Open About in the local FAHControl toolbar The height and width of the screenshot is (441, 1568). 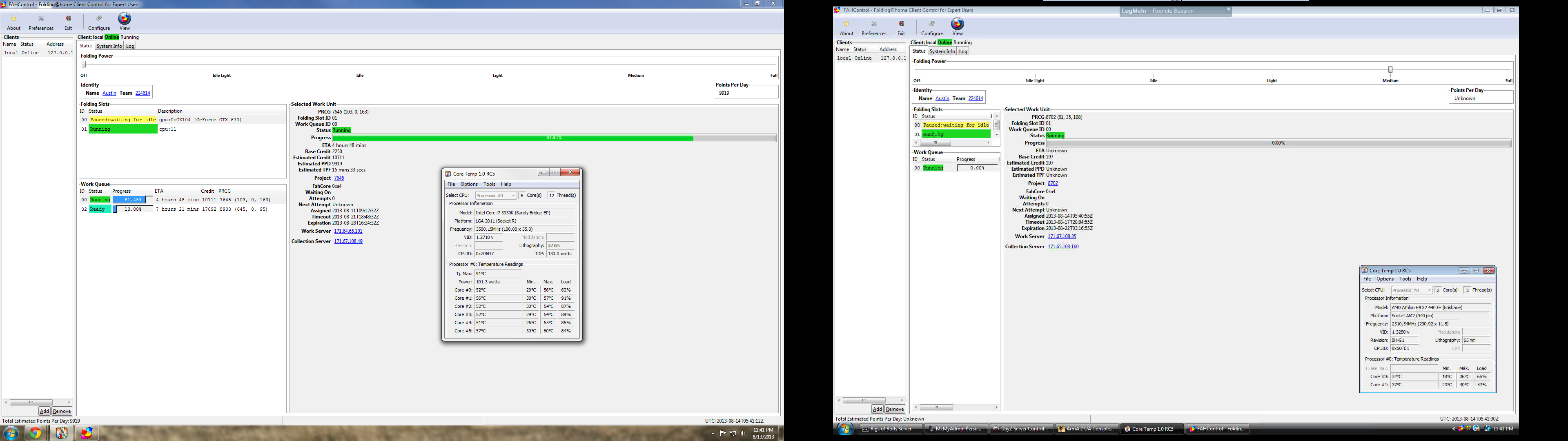coord(13,22)
